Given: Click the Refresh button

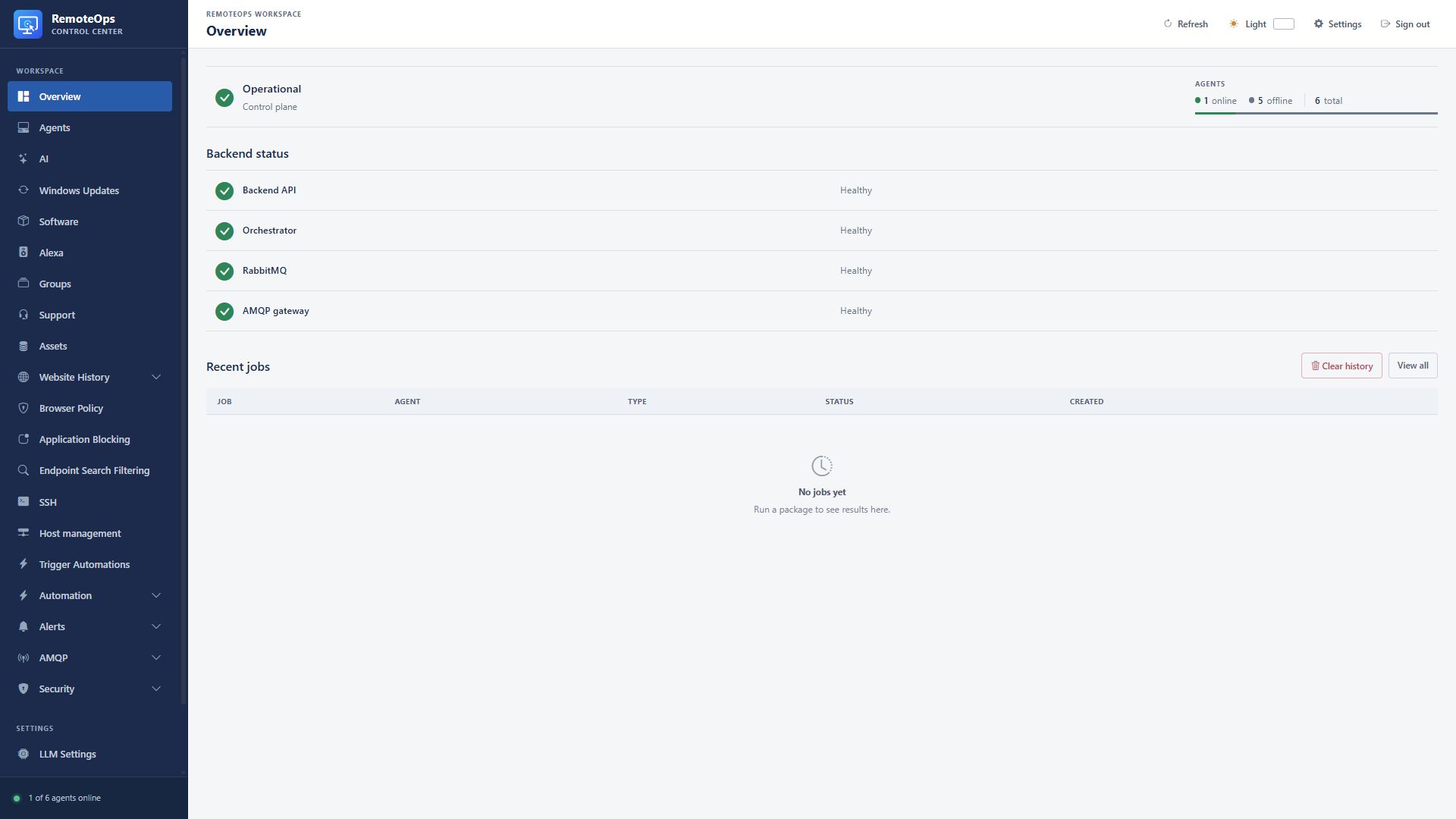Looking at the screenshot, I should (x=1185, y=24).
